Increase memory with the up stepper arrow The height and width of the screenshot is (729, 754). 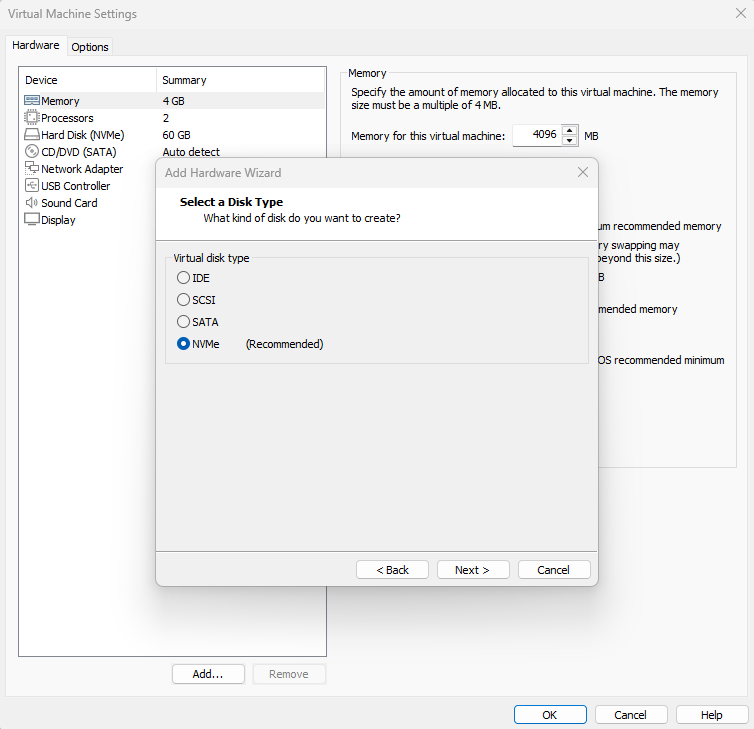pos(569,130)
